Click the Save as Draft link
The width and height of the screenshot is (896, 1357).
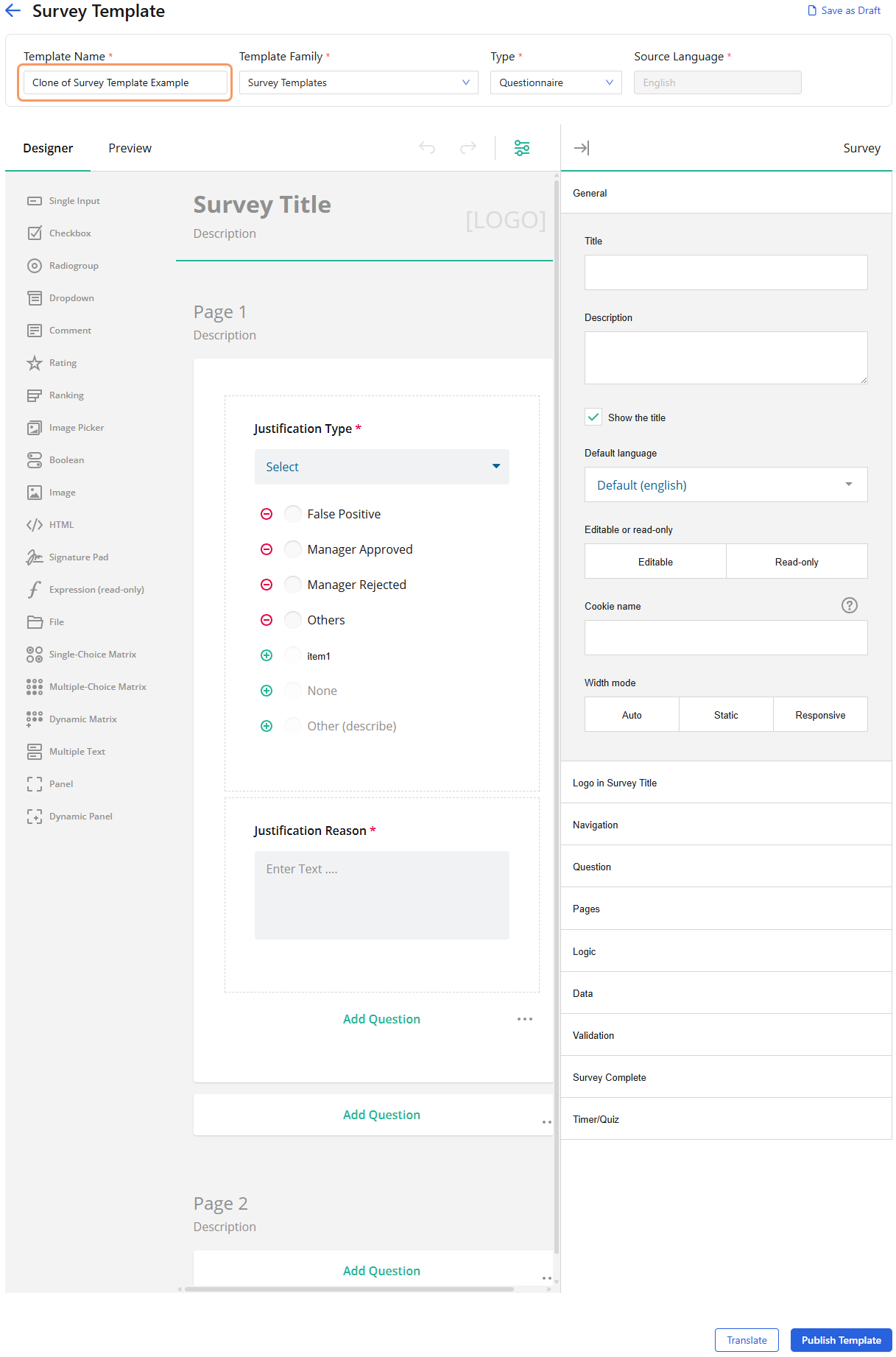844,10
